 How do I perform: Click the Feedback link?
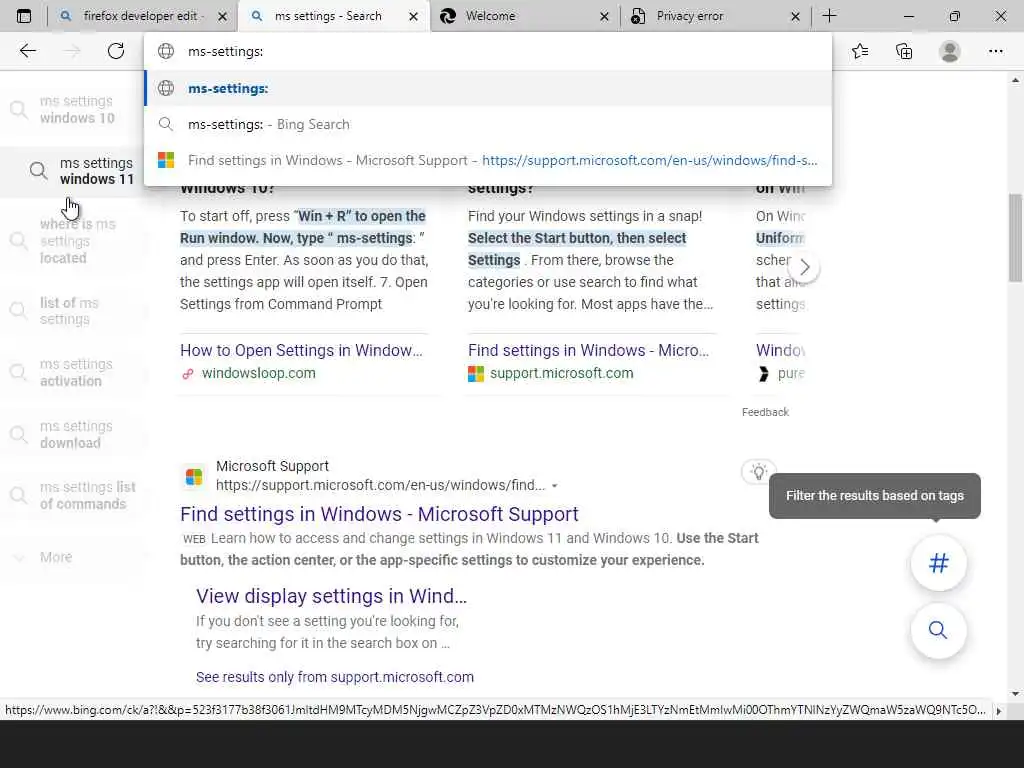[x=765, y=412]
